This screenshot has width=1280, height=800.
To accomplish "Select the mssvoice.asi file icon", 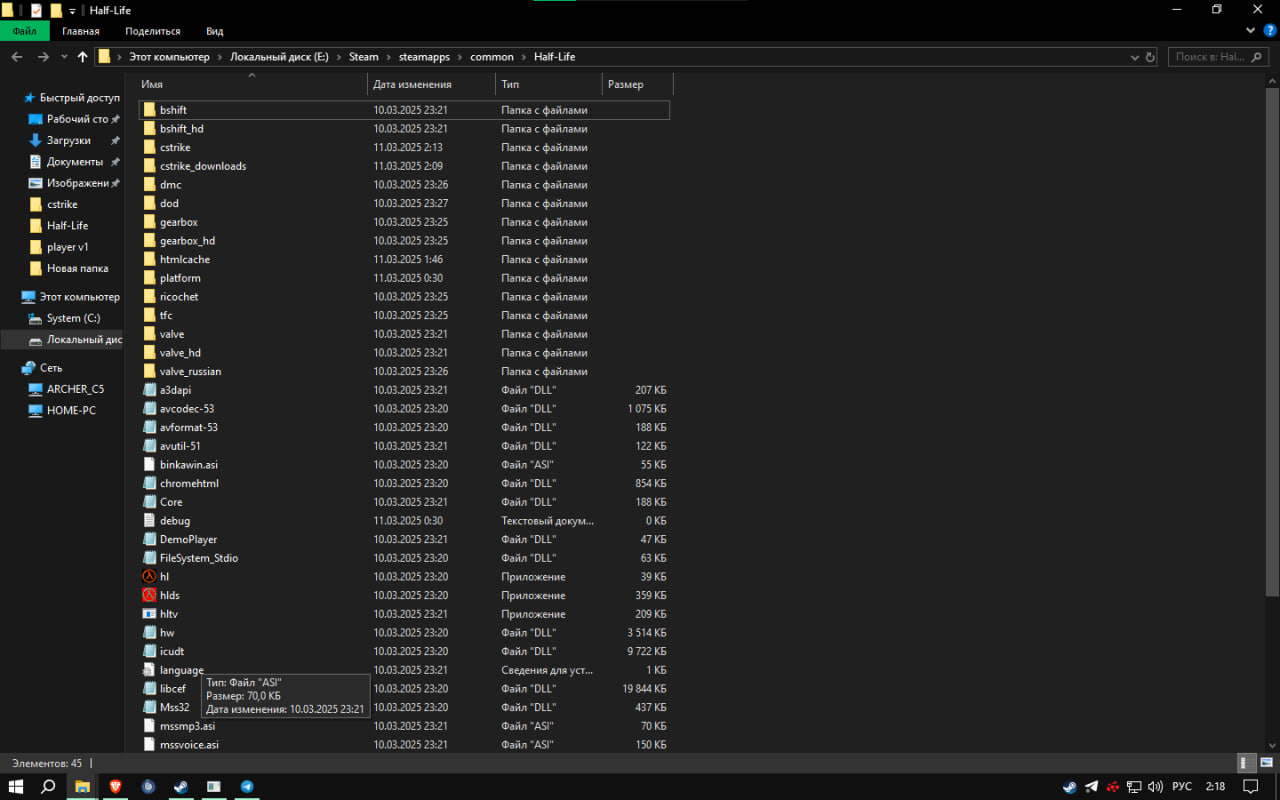I will point(149,745).
